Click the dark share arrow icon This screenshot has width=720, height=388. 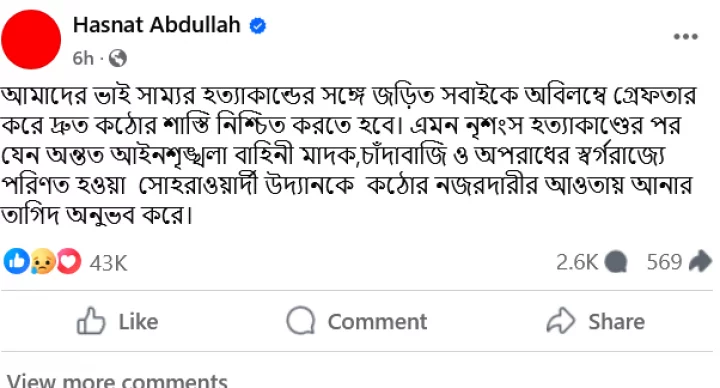700,261
